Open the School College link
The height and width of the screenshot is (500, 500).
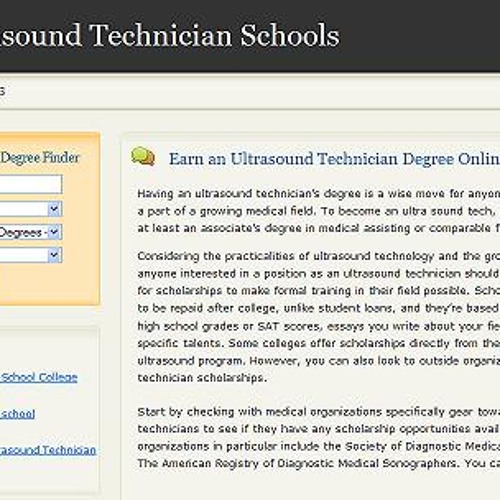39,378
